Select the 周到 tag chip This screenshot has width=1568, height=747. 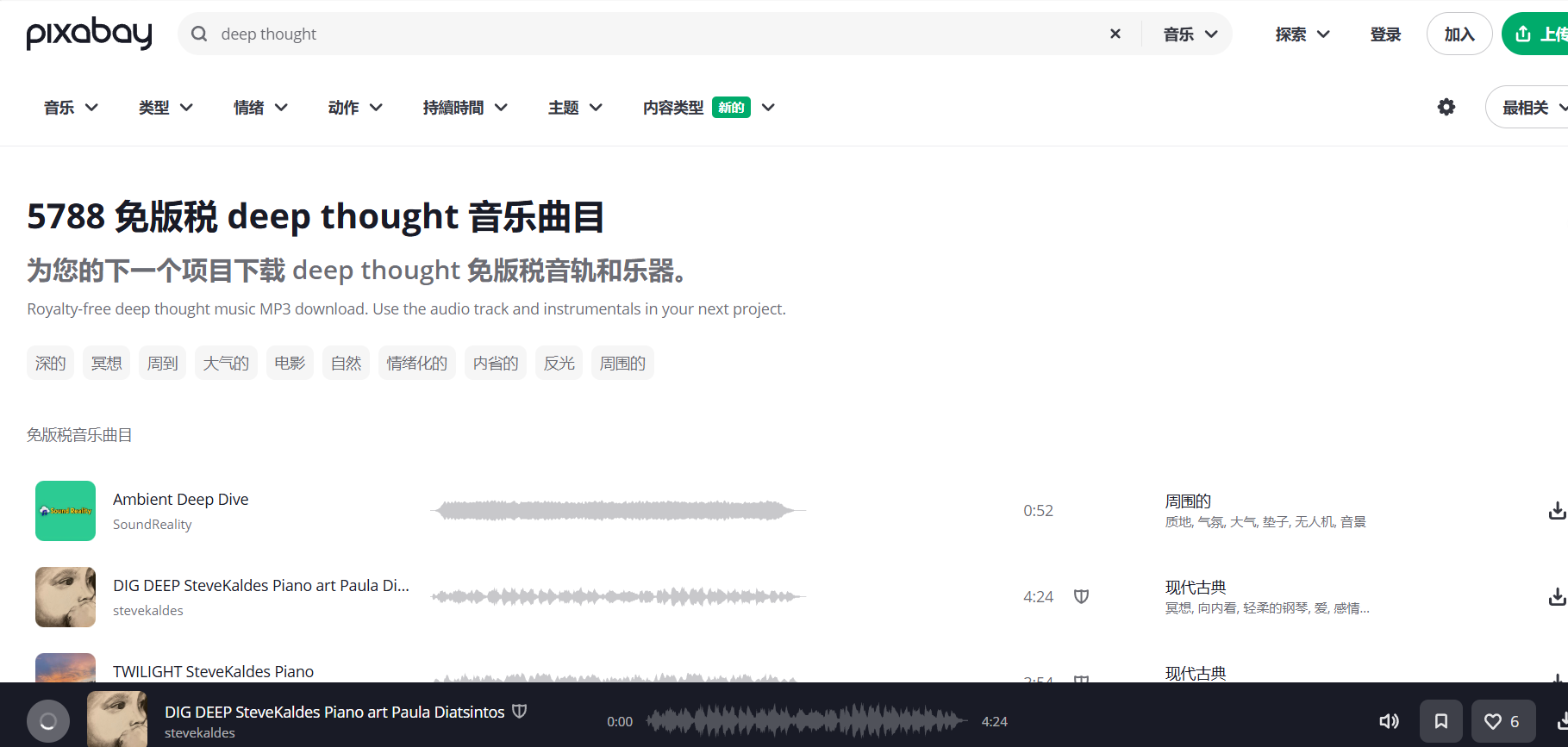point(162,363)
